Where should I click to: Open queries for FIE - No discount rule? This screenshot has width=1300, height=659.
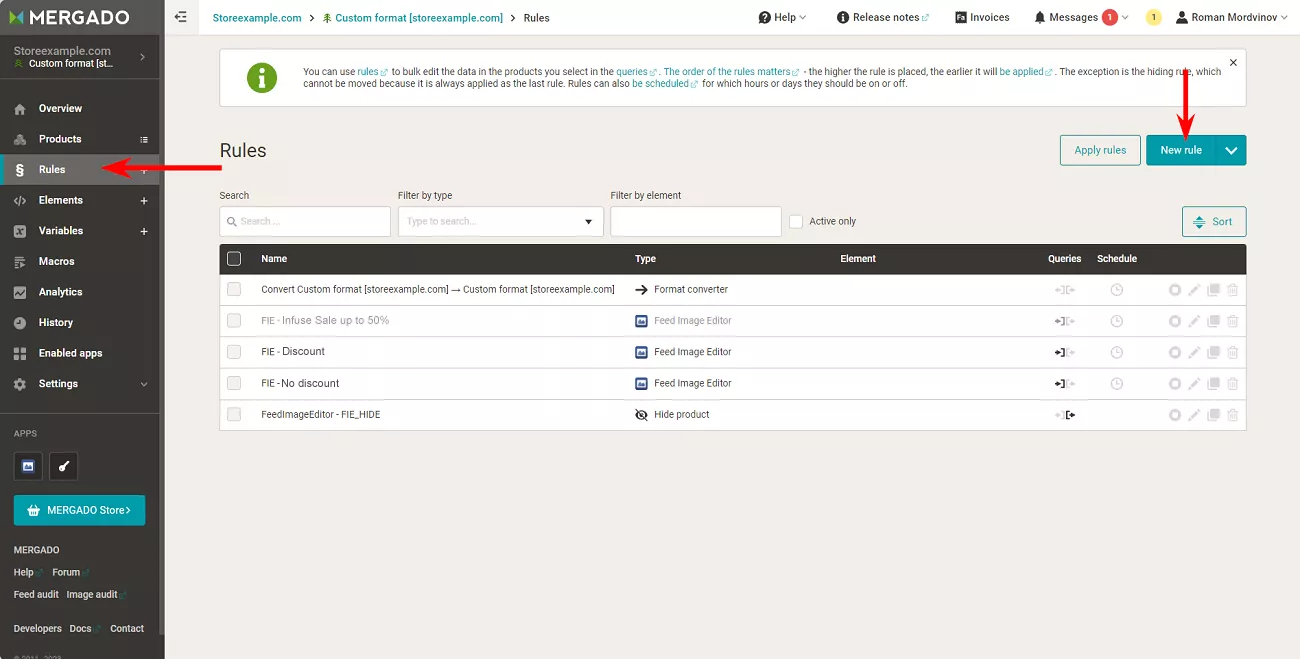(x=1064, y=384)
